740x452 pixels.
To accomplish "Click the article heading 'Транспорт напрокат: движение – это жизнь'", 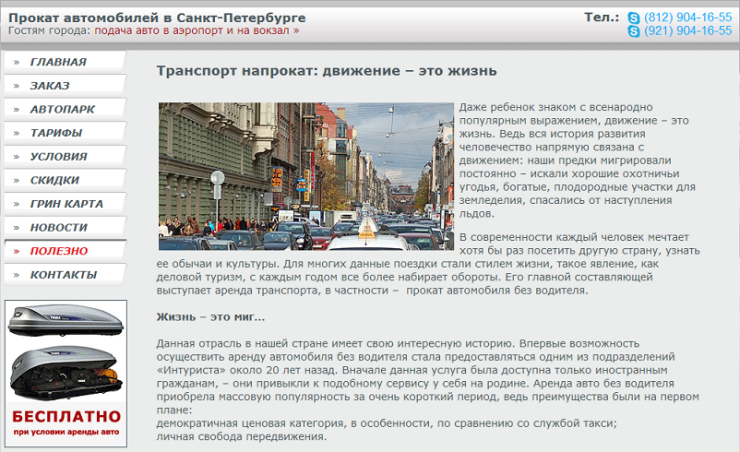I will [327, 71].
